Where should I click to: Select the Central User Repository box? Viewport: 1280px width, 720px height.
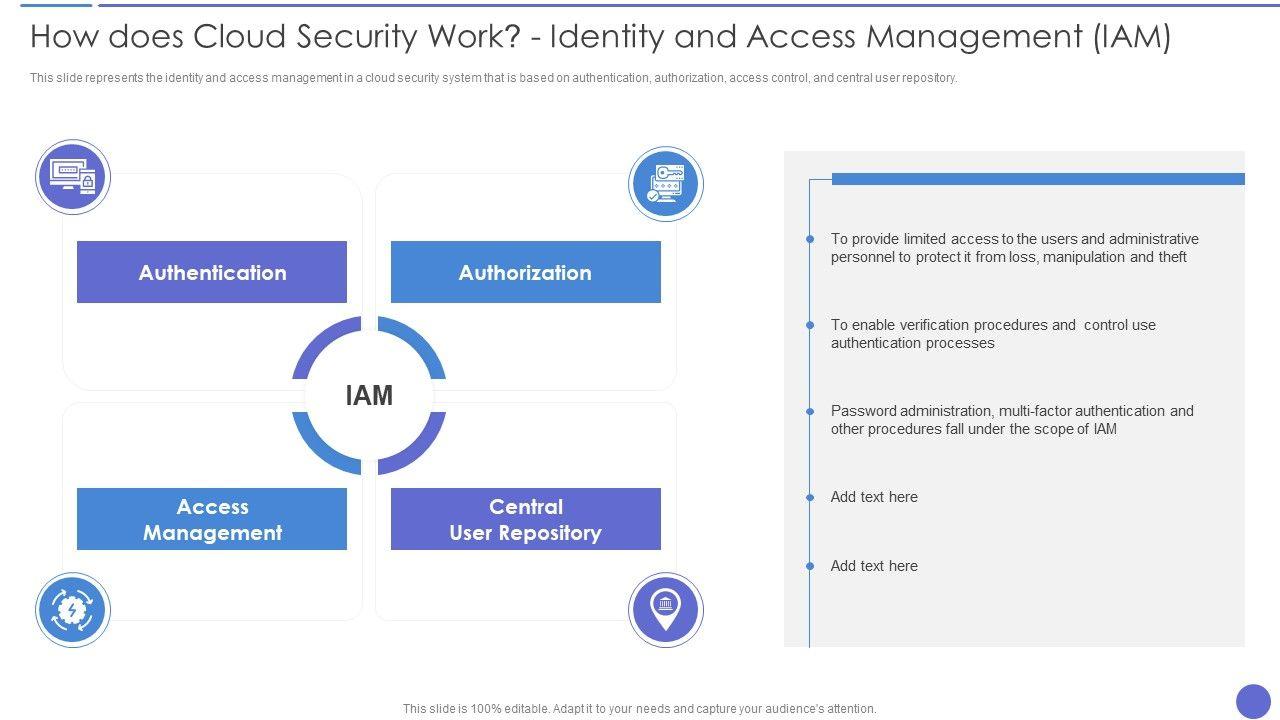[526, 519]
